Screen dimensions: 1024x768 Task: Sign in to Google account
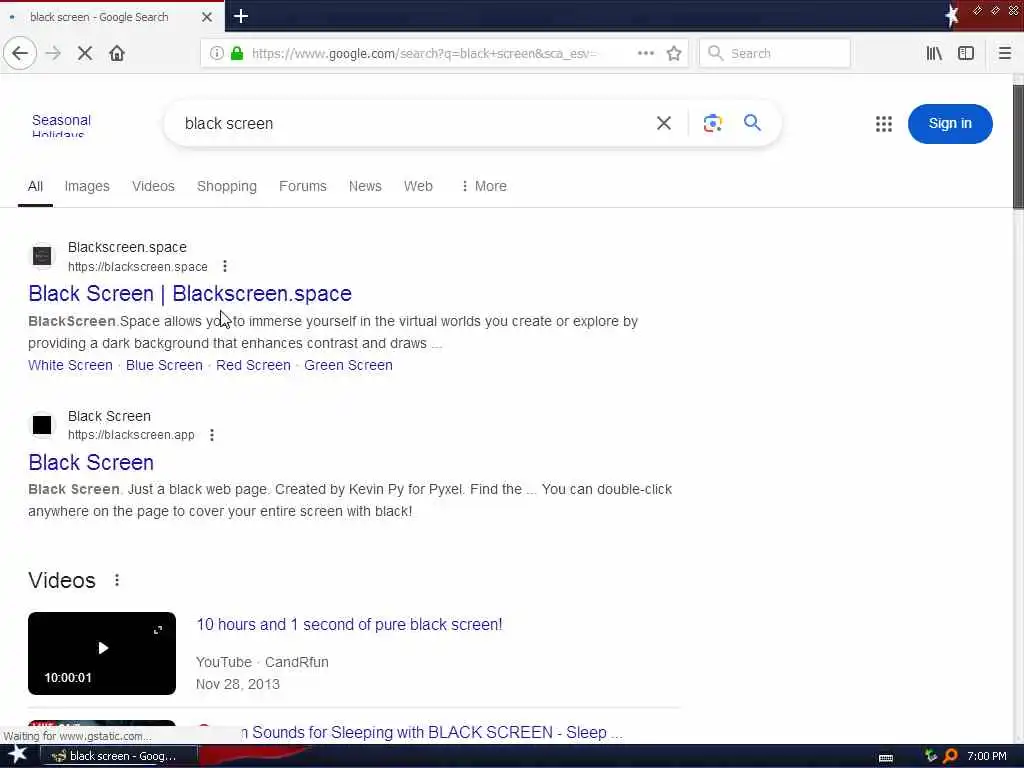coord(950,123)
